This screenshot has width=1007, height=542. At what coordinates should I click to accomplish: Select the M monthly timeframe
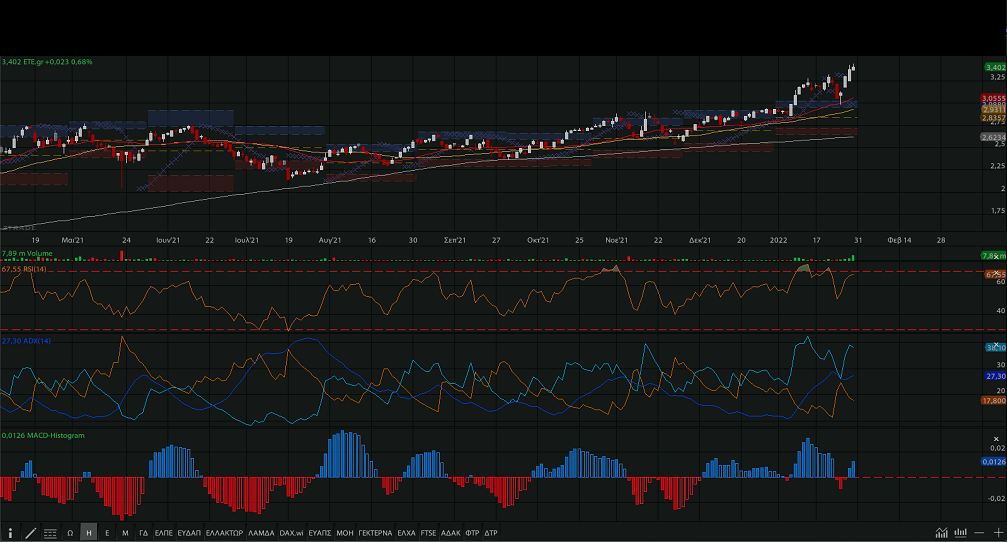pos(125,533)
